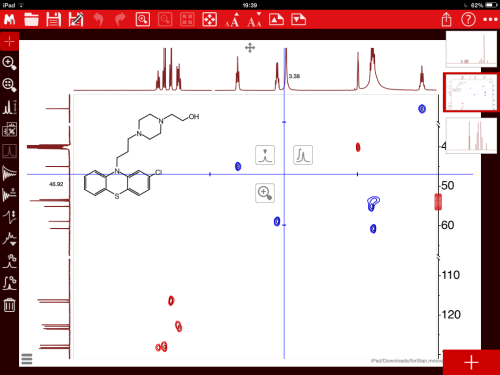Click the red aromatic peak near 117 ppm
The height and width of the screenshot is (375, 500).
171,301
